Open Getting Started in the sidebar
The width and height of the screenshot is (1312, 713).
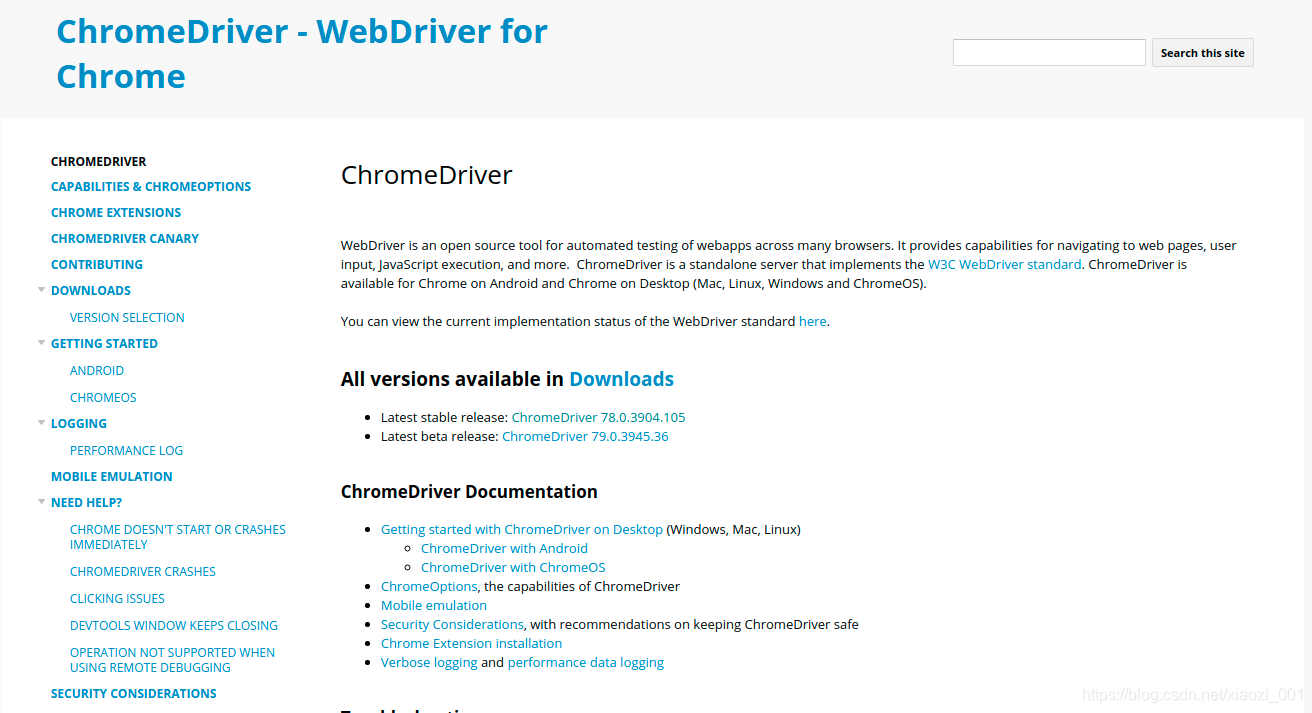[x=104, y=344]
